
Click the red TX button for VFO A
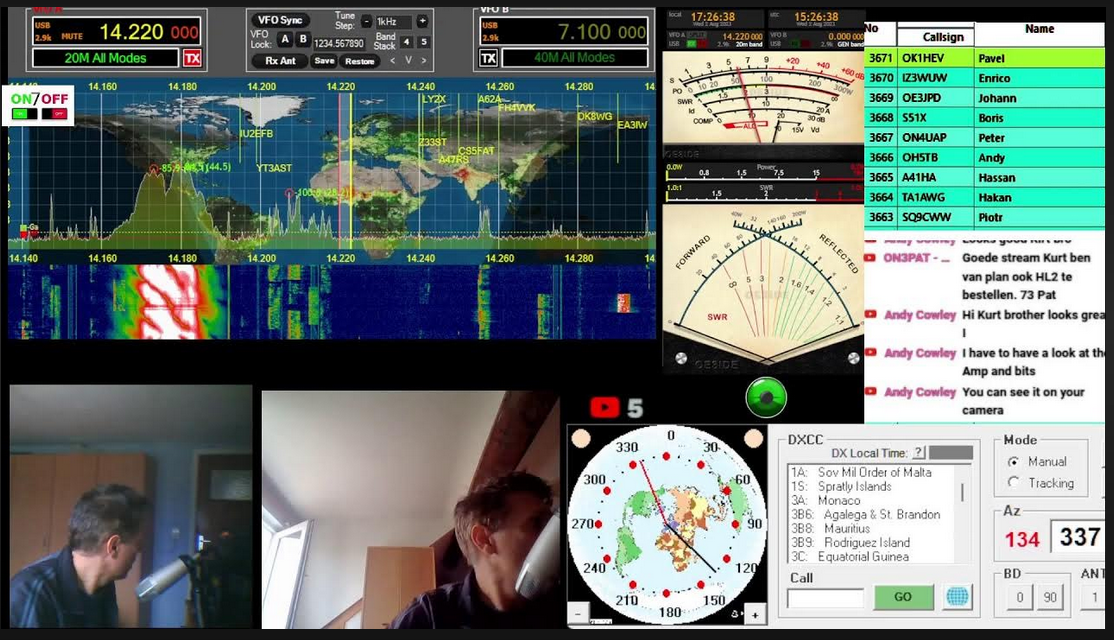(192, 58)
